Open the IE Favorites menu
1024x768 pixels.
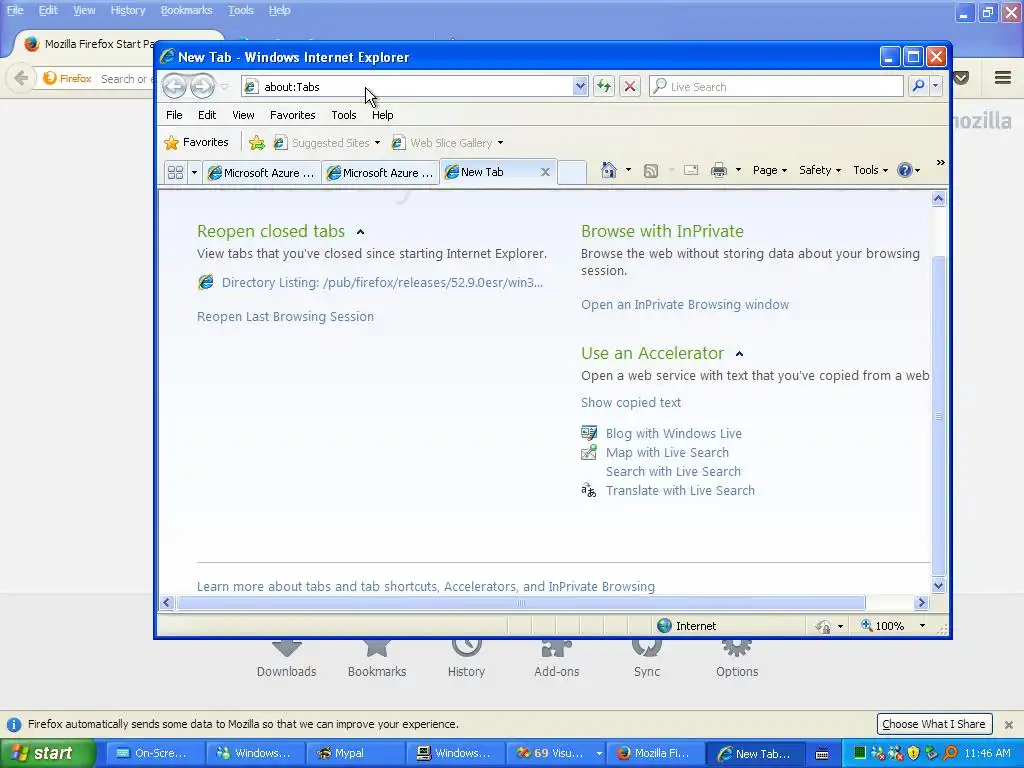[x=293, y=115]
